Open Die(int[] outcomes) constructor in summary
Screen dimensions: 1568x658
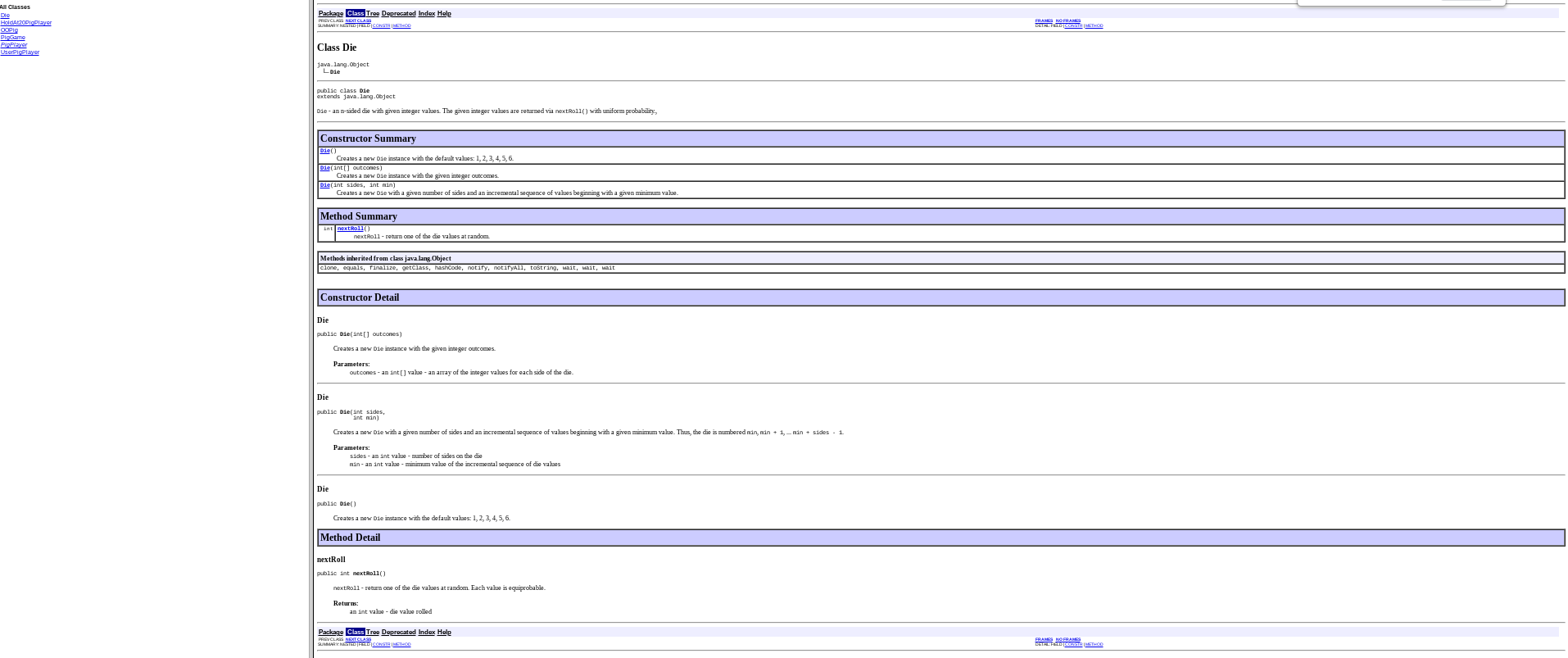325,168
